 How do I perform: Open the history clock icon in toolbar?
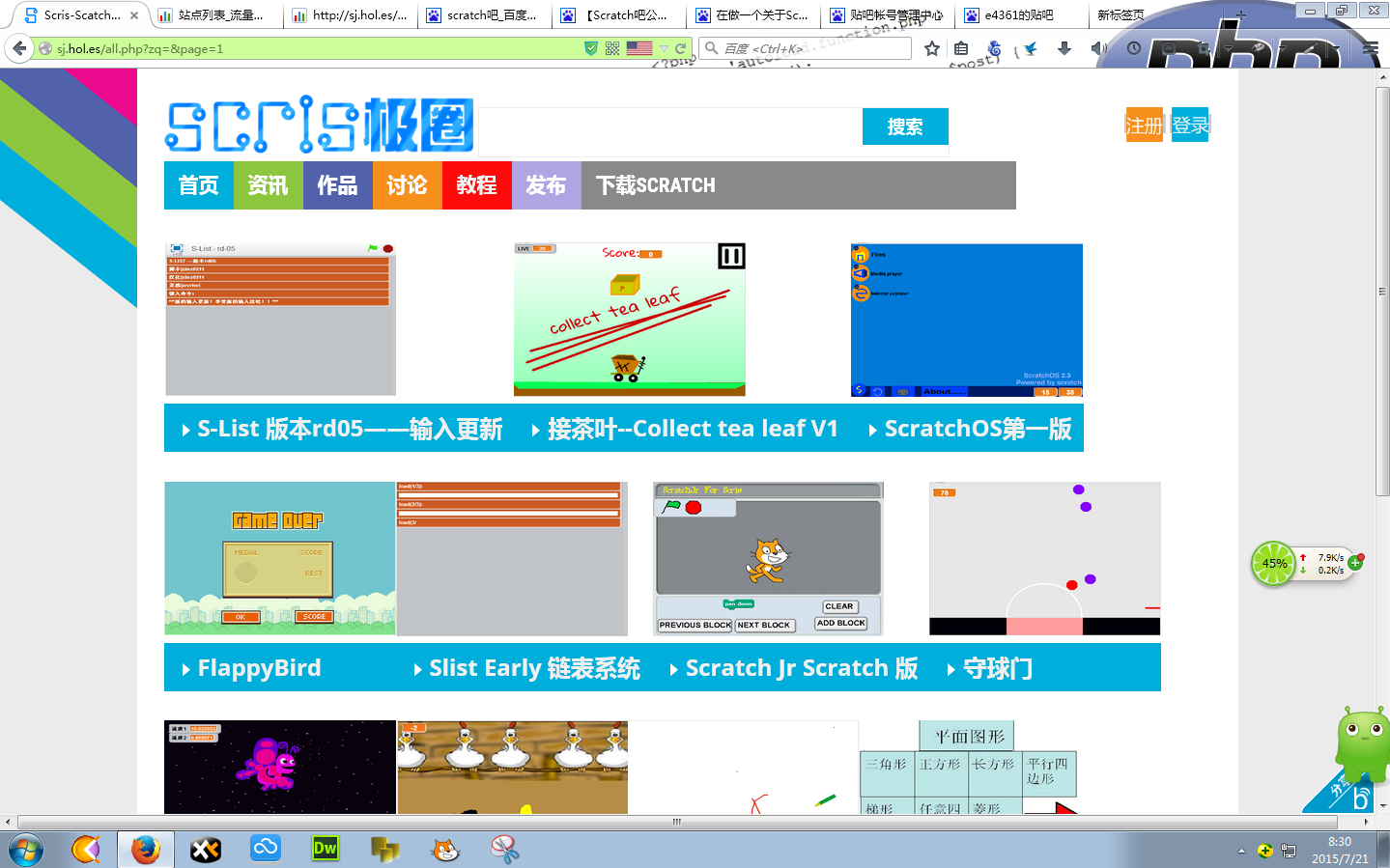click(1134, 48)
